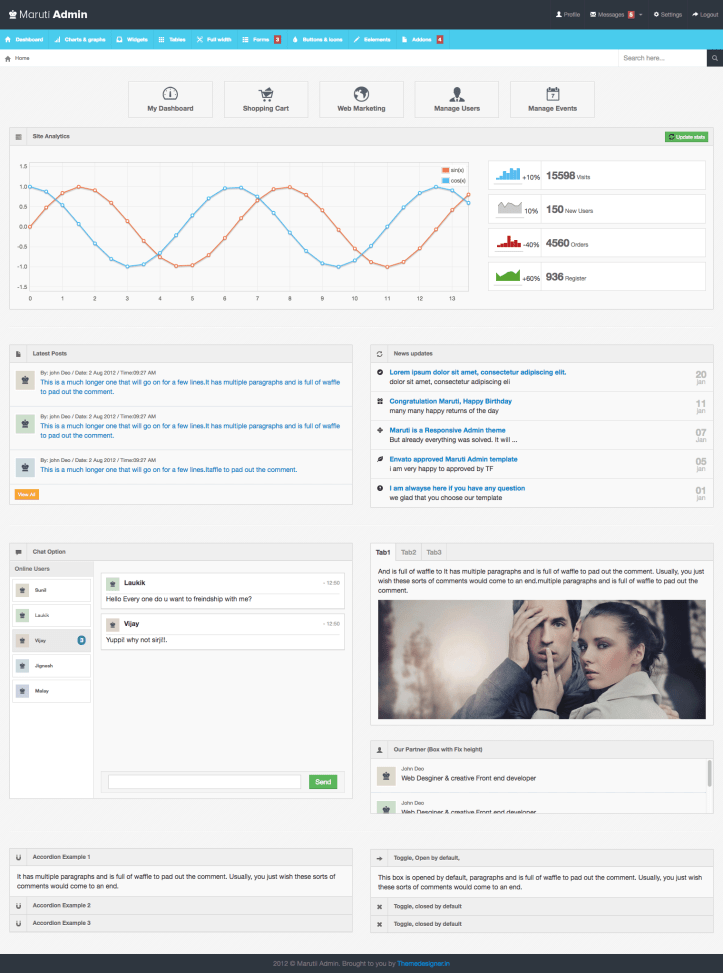The height and width of the screenshot is (973, 723).
Task: Open Charts & graphs menu item
Action: point(80,39)
